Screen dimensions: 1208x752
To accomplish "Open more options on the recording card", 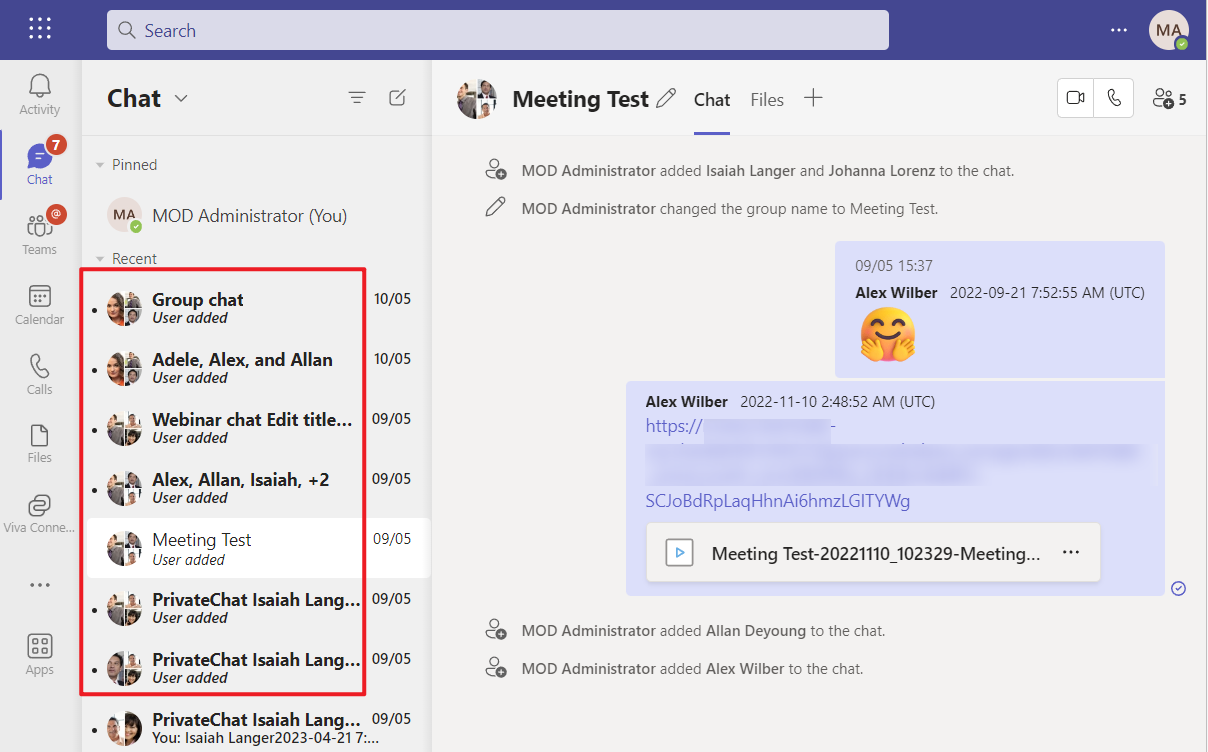I will (1071, 552).
